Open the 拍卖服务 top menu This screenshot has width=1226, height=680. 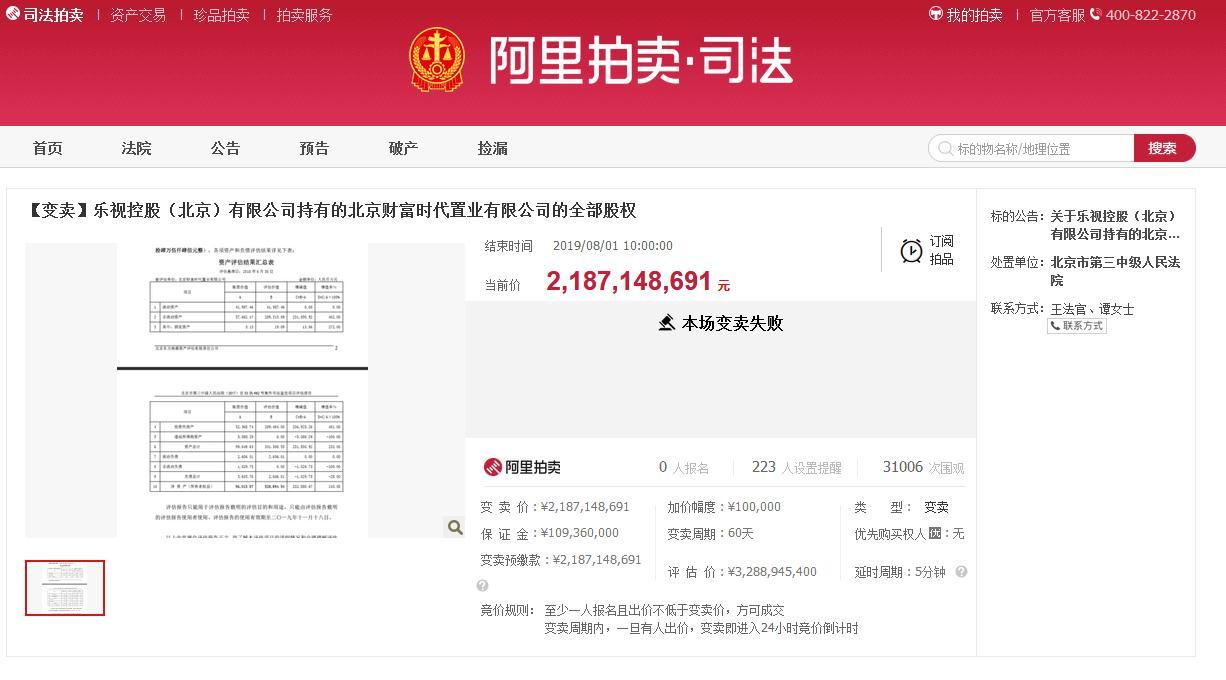(305, 15)
